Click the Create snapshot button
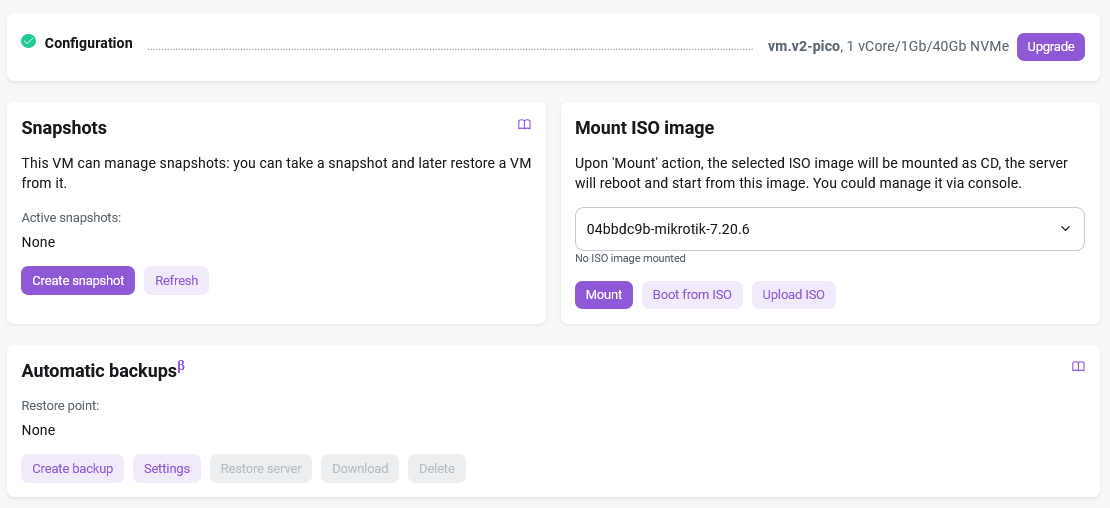The image size is (1110, 508). tap(78, 281)
